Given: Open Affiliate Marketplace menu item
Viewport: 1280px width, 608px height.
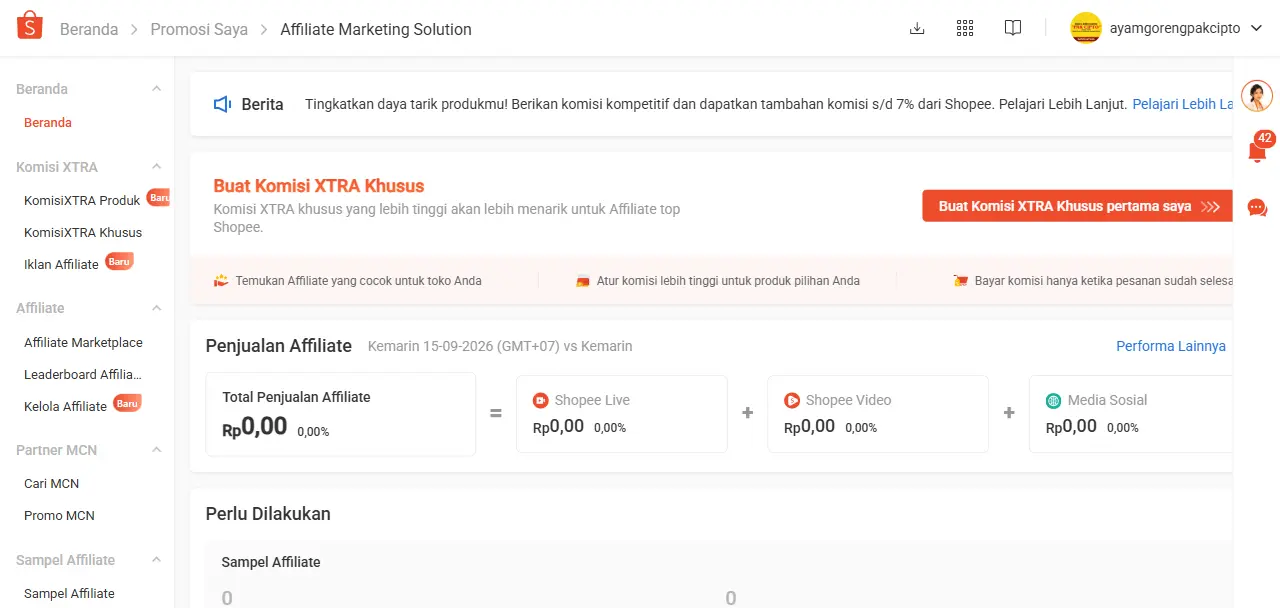Looking at the screenshot, I should (x=83, y=343).
